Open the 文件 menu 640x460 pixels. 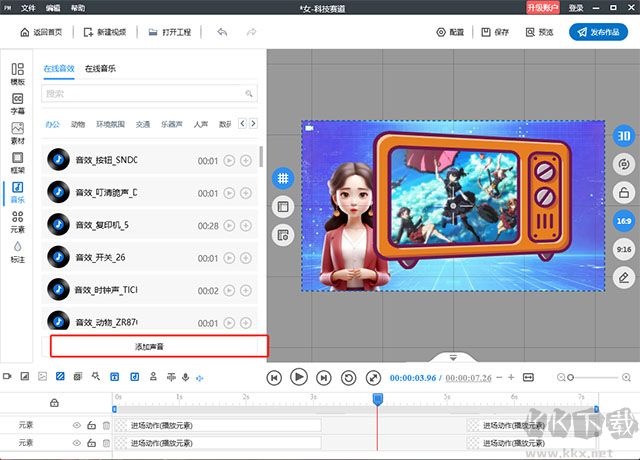tap(28, 7)
